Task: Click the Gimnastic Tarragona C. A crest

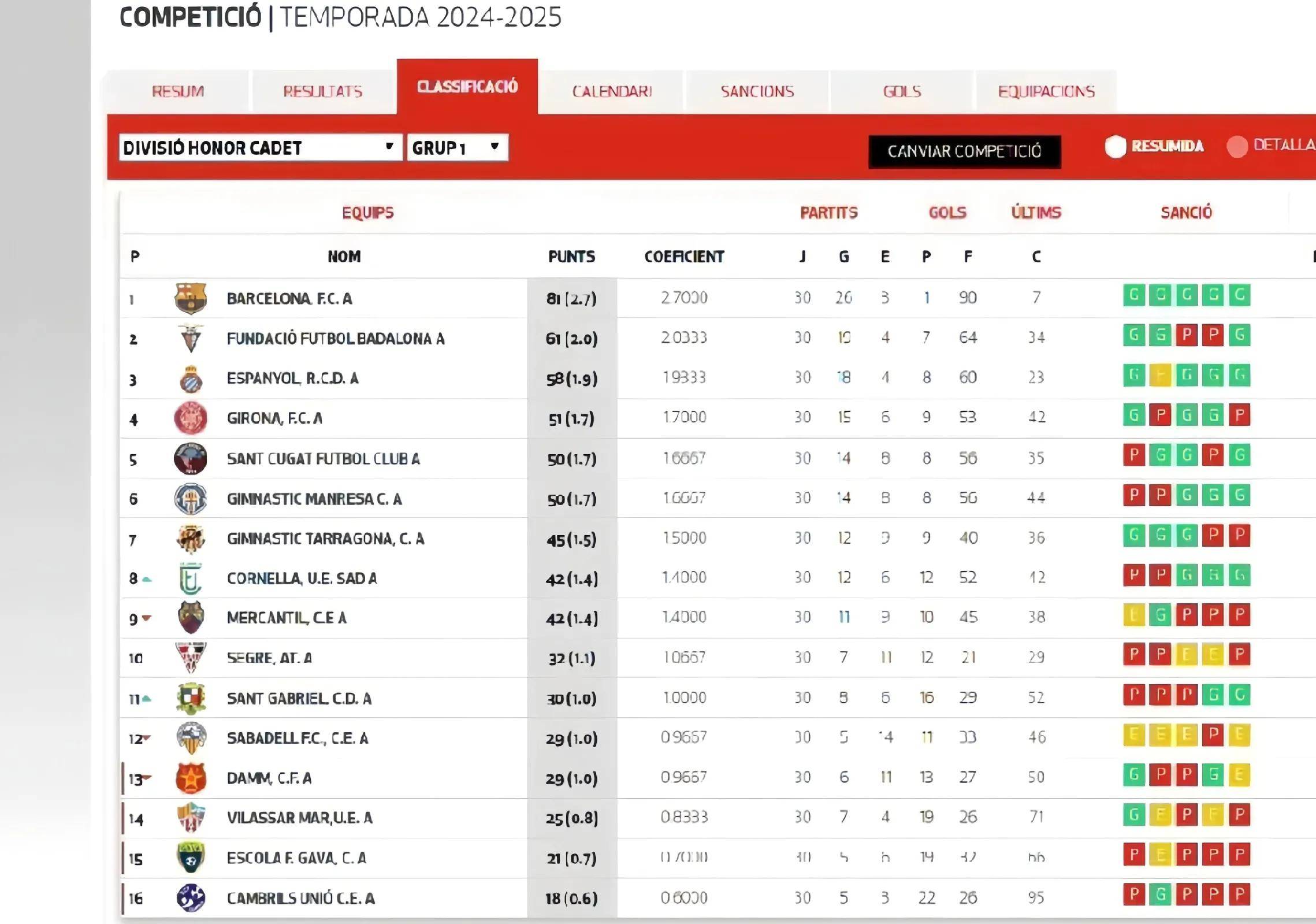Action: click(191, 539)
